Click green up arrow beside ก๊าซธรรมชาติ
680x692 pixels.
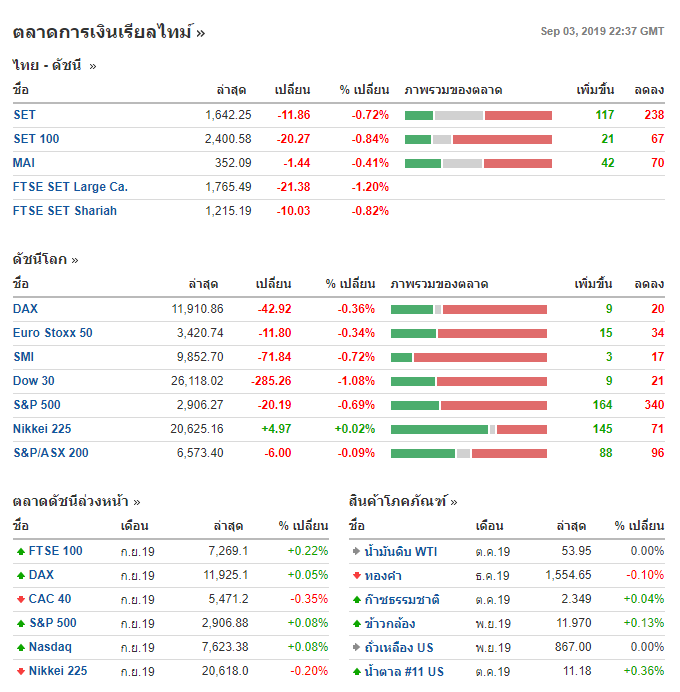(356, 599)
